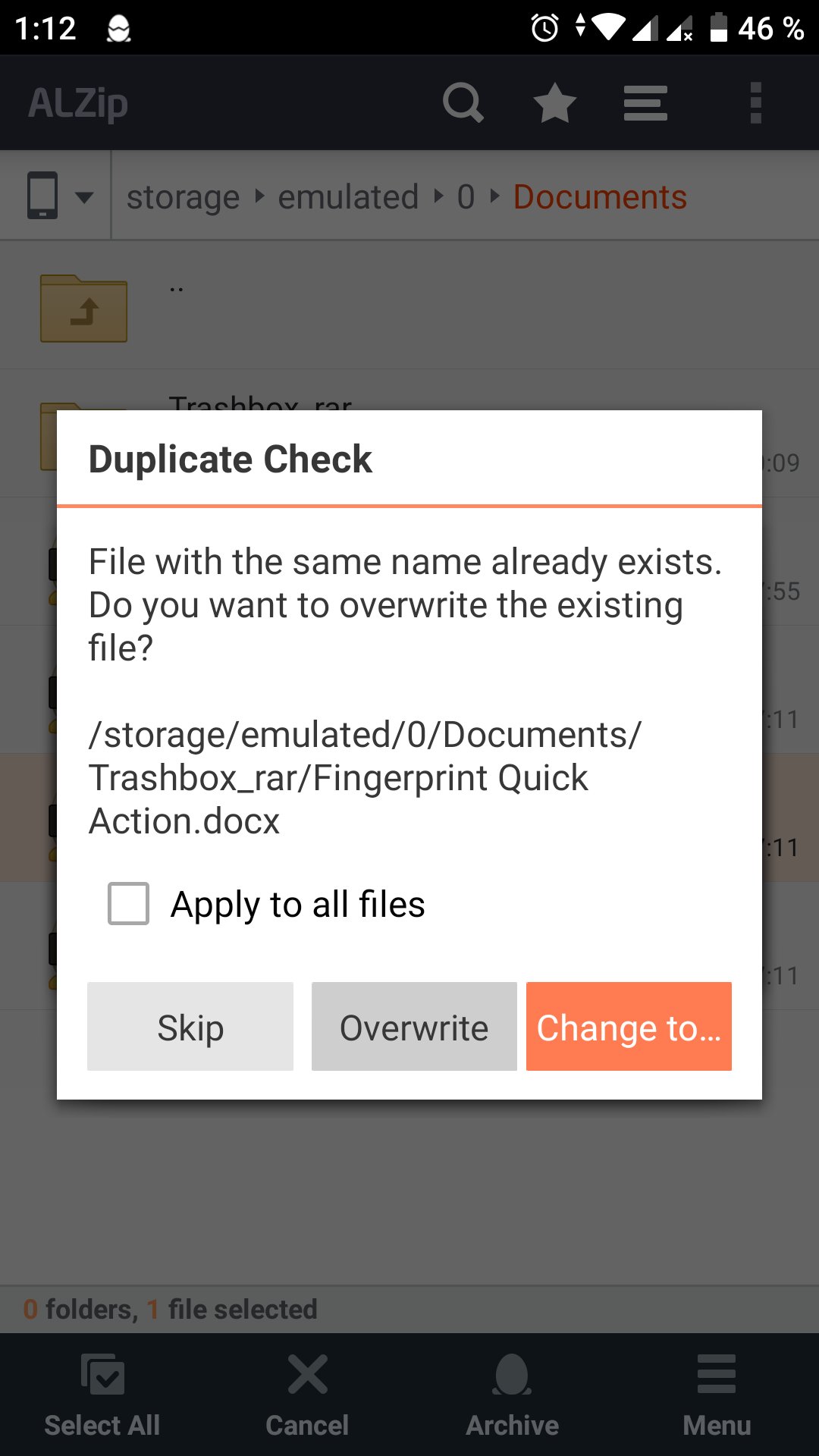Go to the storage breadcrumb
The image size is (819, 1456).
[x=183, y=197]
